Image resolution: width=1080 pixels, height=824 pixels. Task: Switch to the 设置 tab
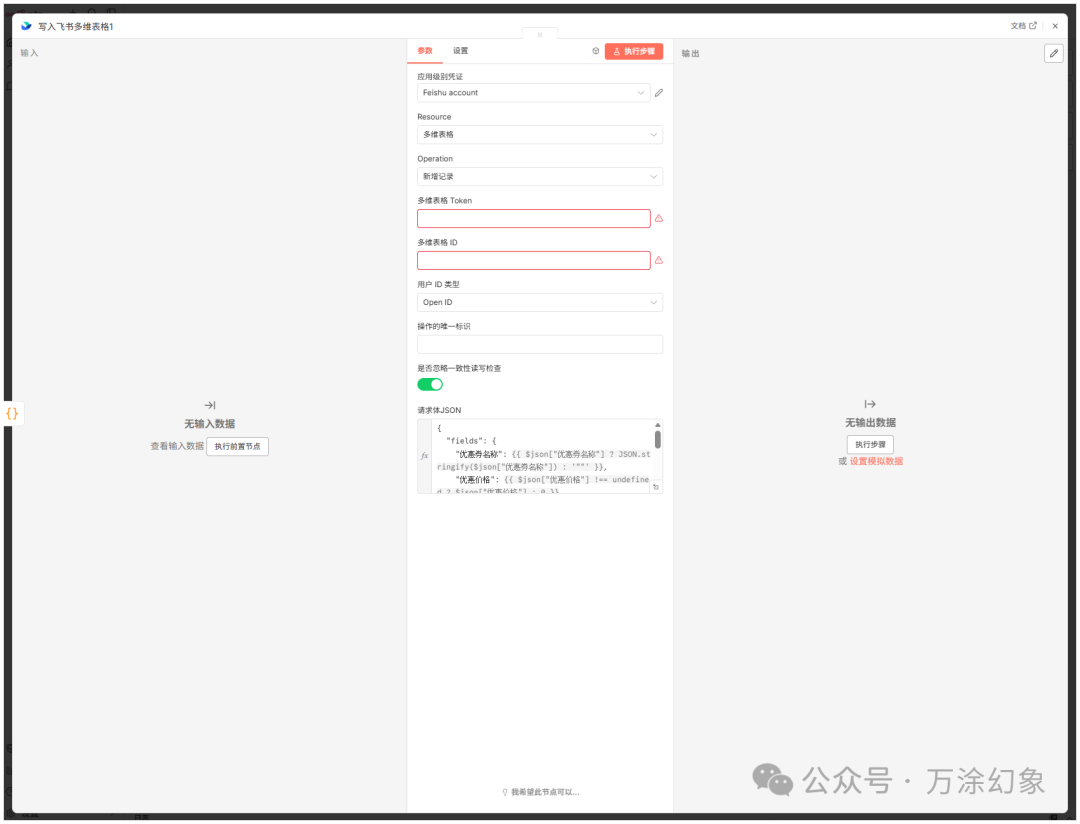coord(460,51)
